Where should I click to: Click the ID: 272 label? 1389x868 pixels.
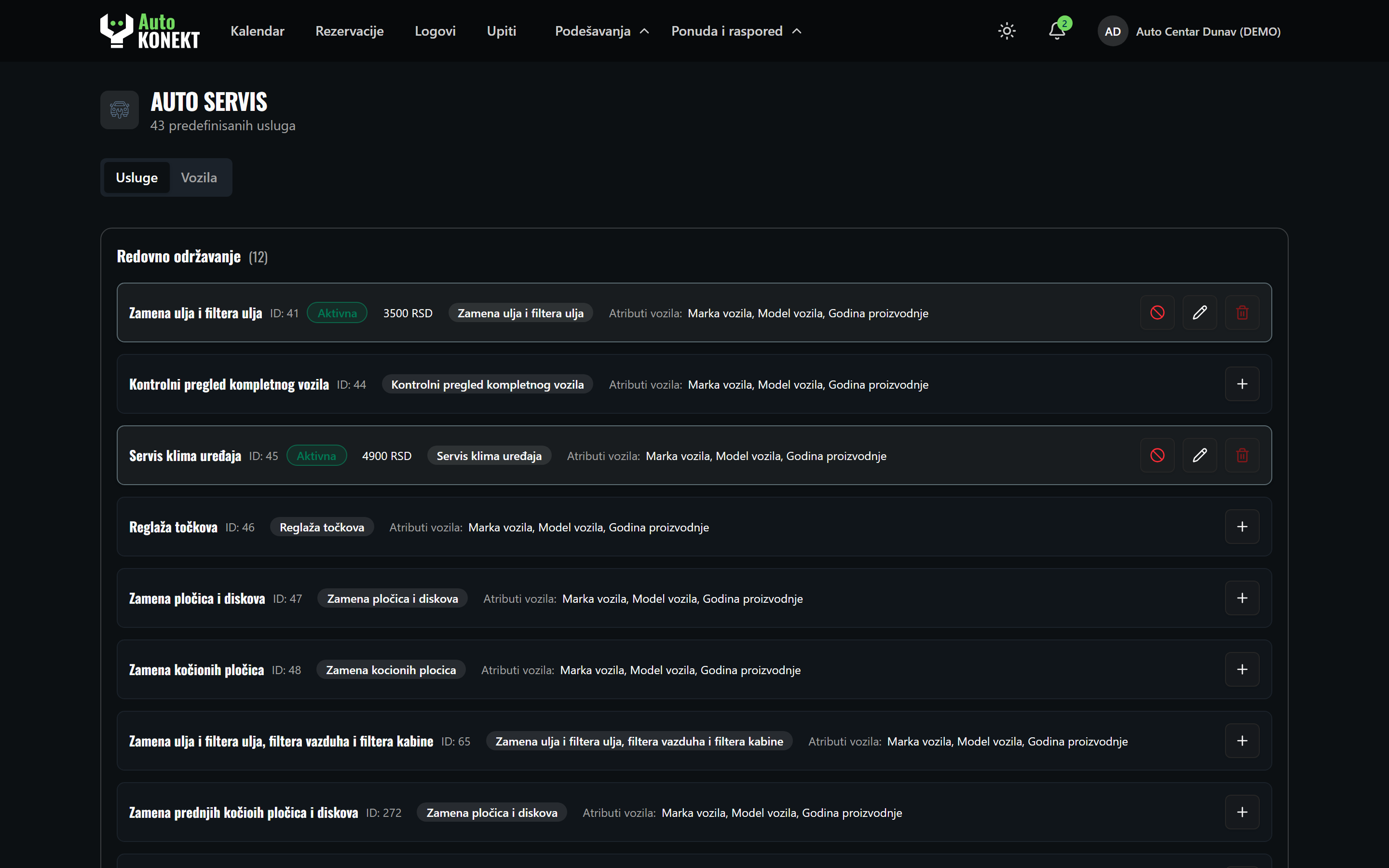click(383, 813)
